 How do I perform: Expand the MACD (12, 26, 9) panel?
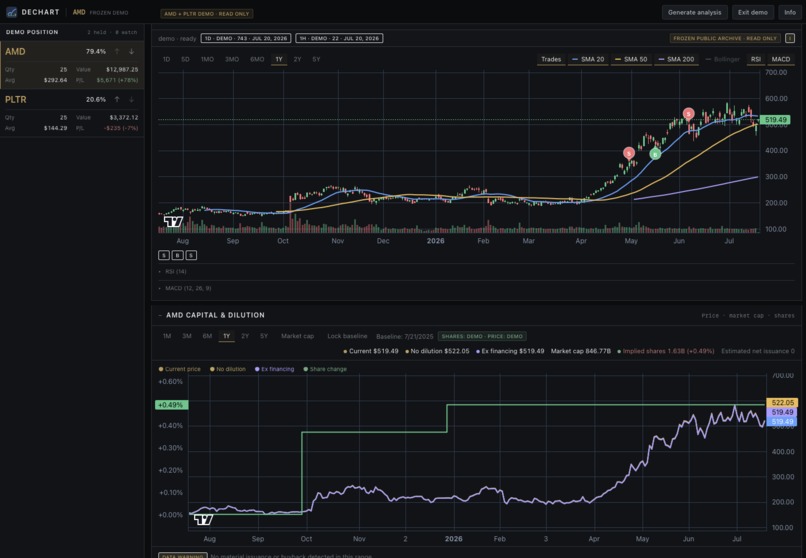(x=185, y=288)
